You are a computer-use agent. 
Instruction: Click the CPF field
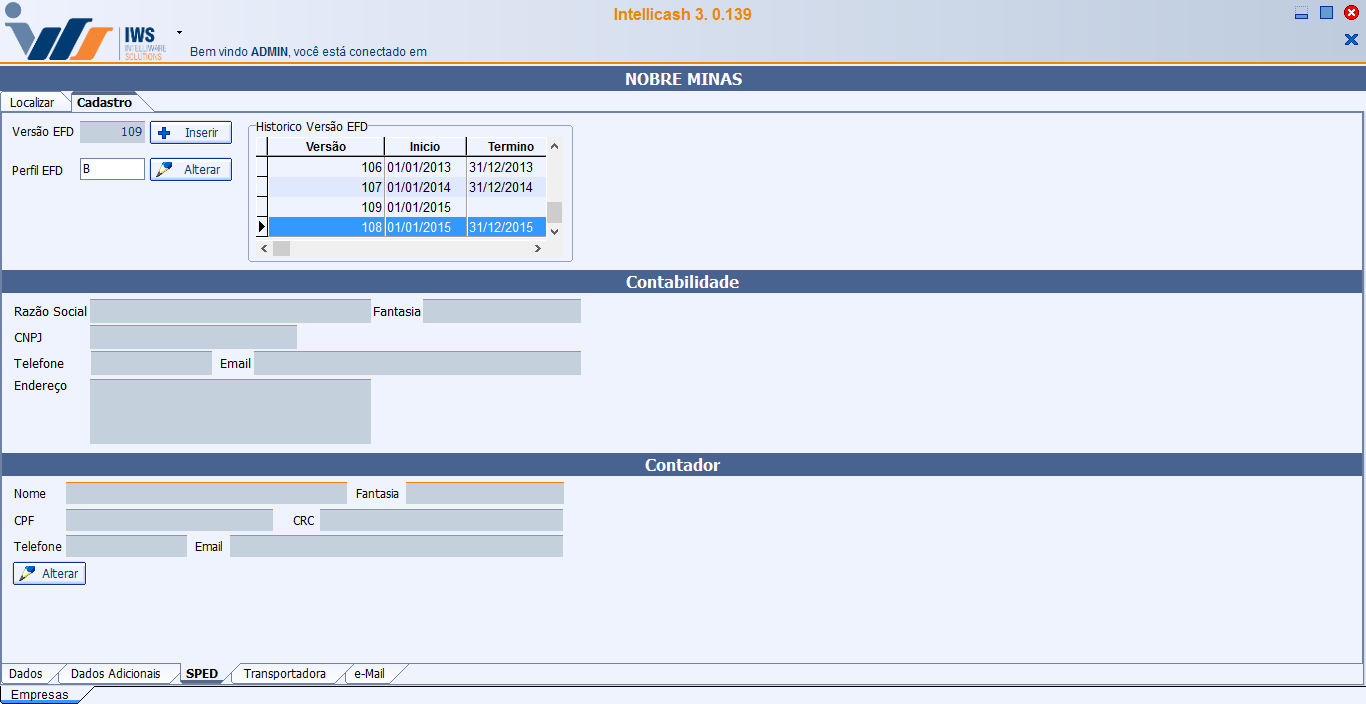tap(169, 520)
